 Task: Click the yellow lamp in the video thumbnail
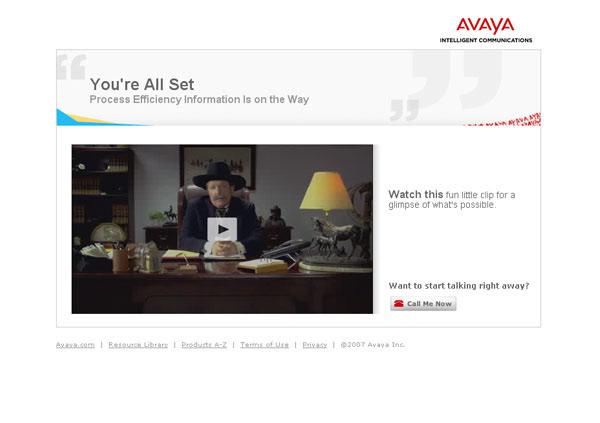point(326,191)
